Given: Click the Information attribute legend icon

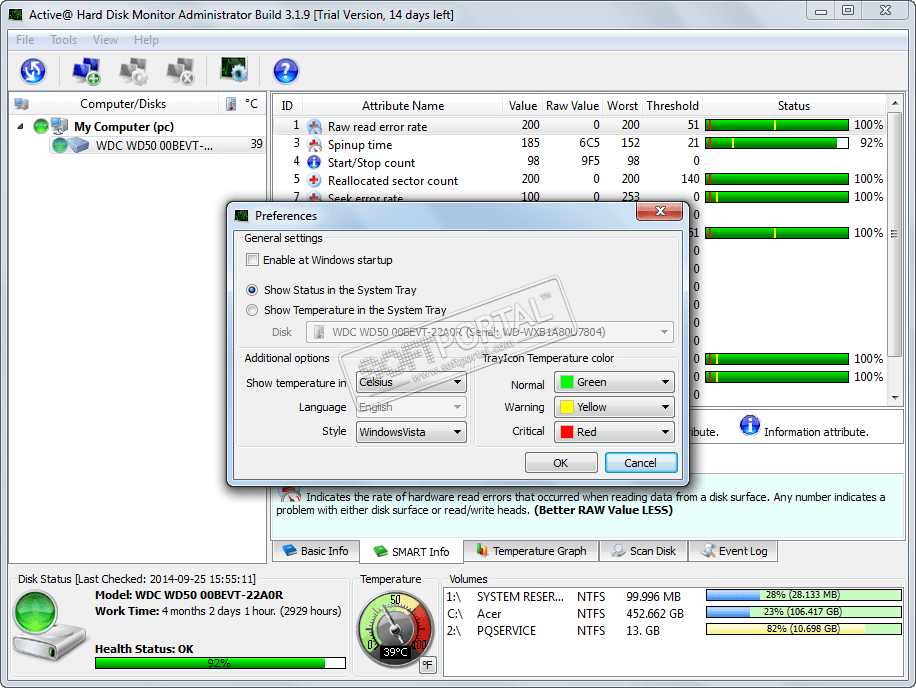Looking at the screenshot, I should tap(750, 426).
